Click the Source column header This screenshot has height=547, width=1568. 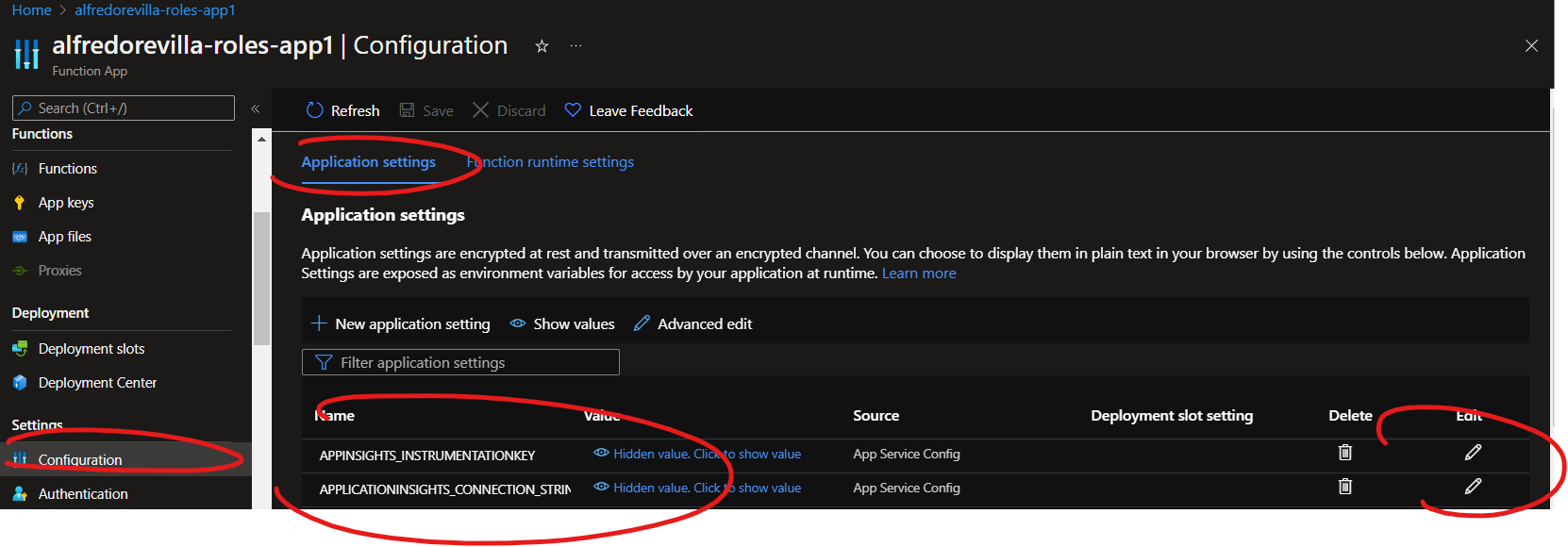pos(876,416)
